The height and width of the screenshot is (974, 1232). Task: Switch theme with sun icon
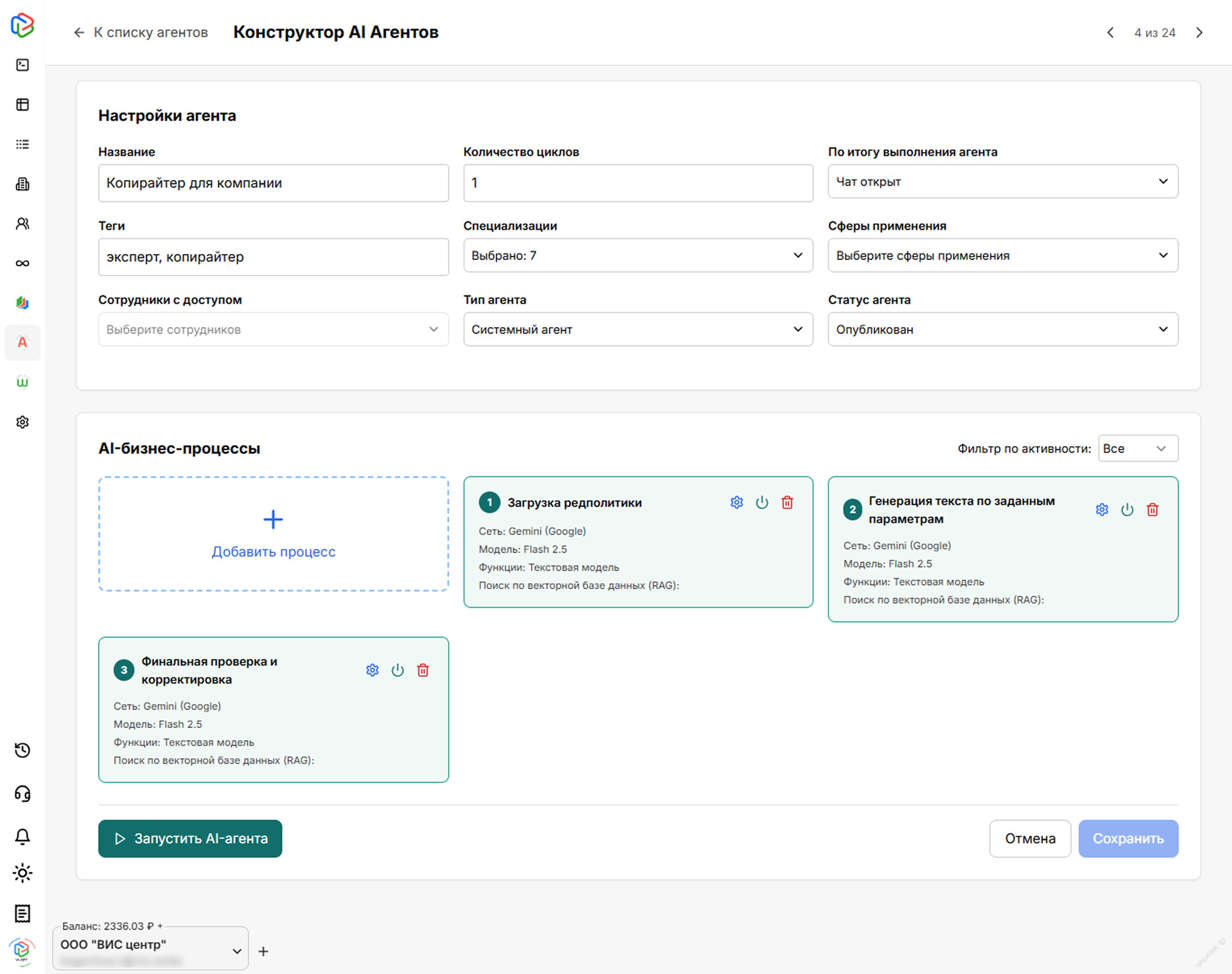[x=22, y=873]
